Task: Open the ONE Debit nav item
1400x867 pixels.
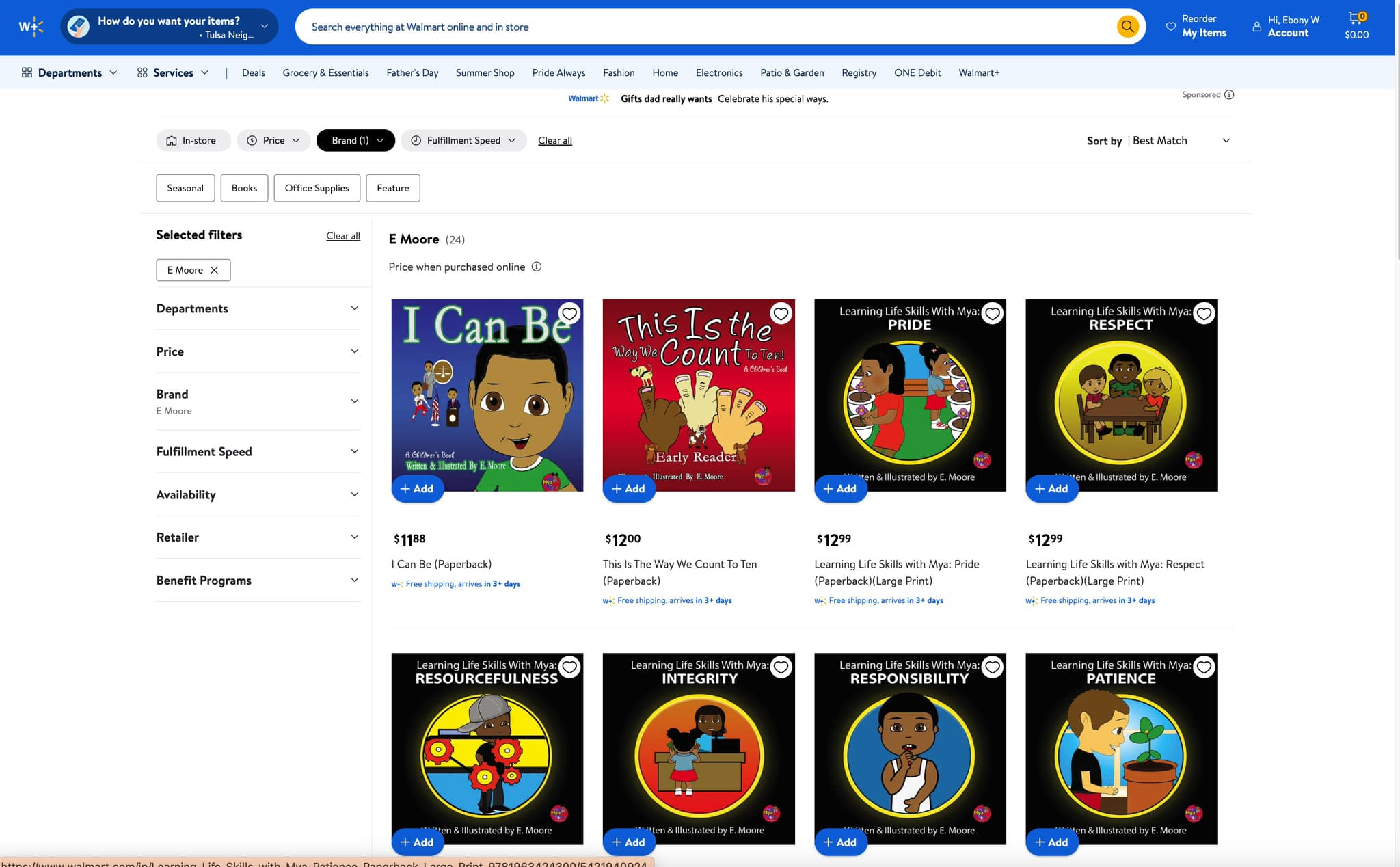Action: [917, 72]
